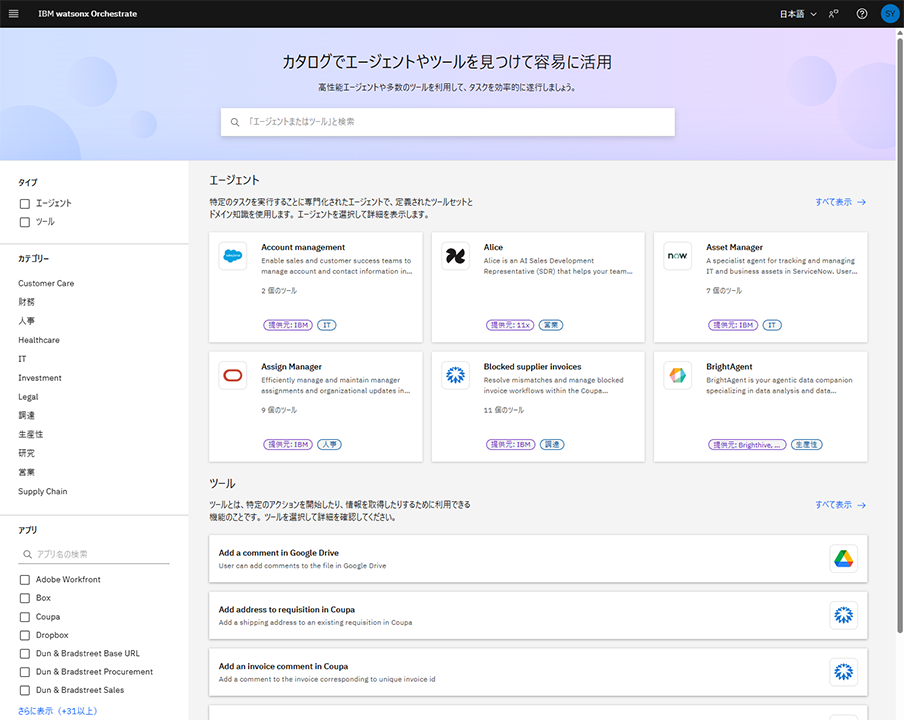904x720 pixels.
Task: Expand app list with さらに表示
Action: pos(57,711)
